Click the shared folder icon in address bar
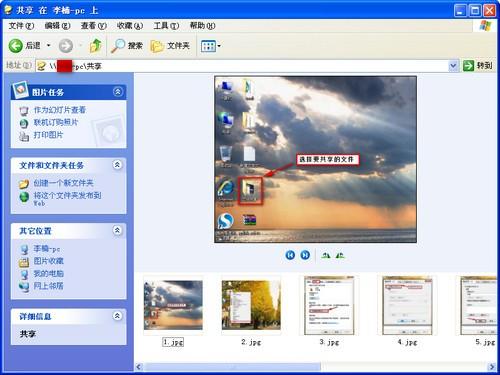The height and width of the screenshot is (375, 500). [41, 66]
